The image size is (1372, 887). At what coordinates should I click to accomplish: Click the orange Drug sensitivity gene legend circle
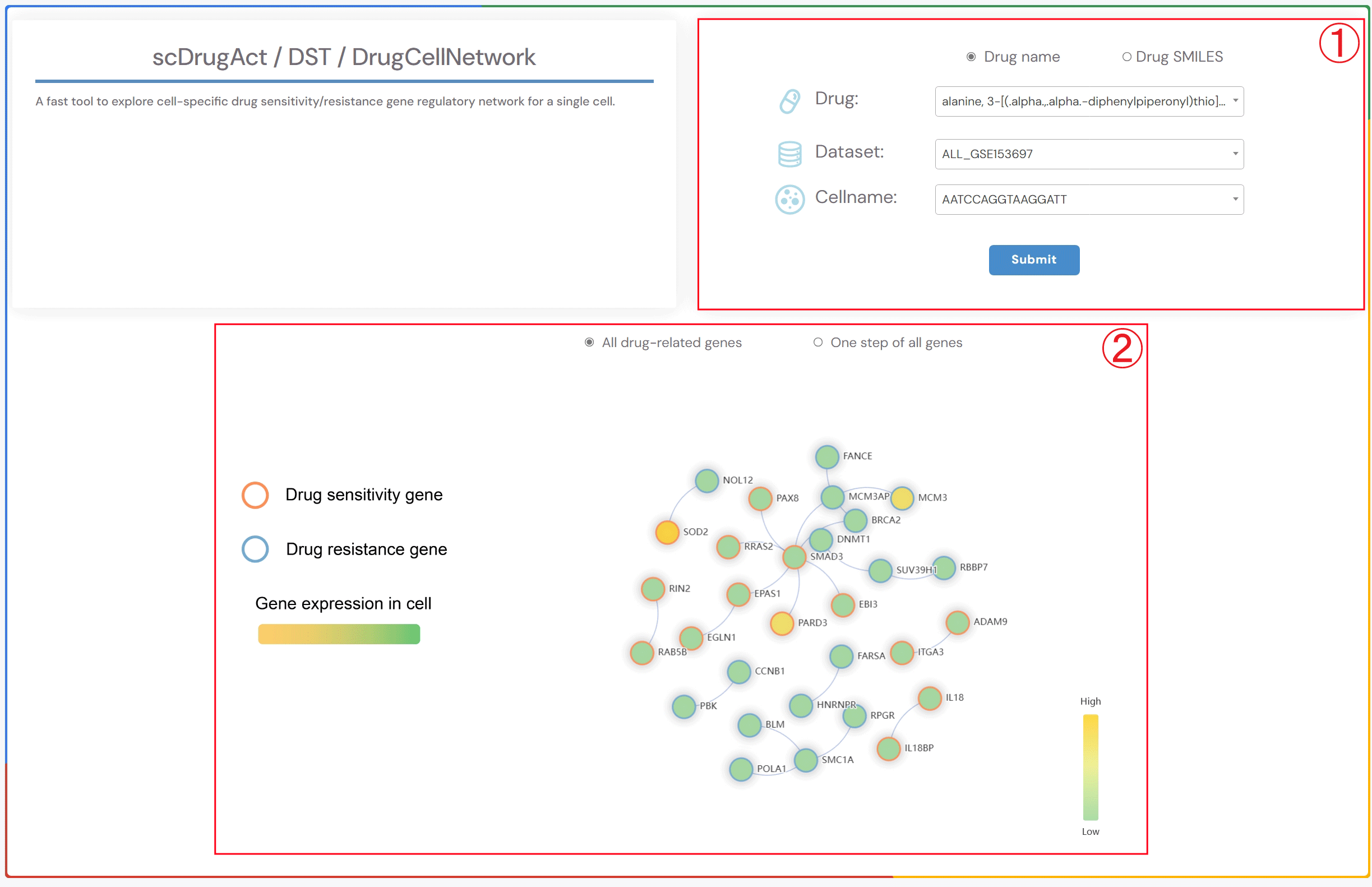pos(255,495)
